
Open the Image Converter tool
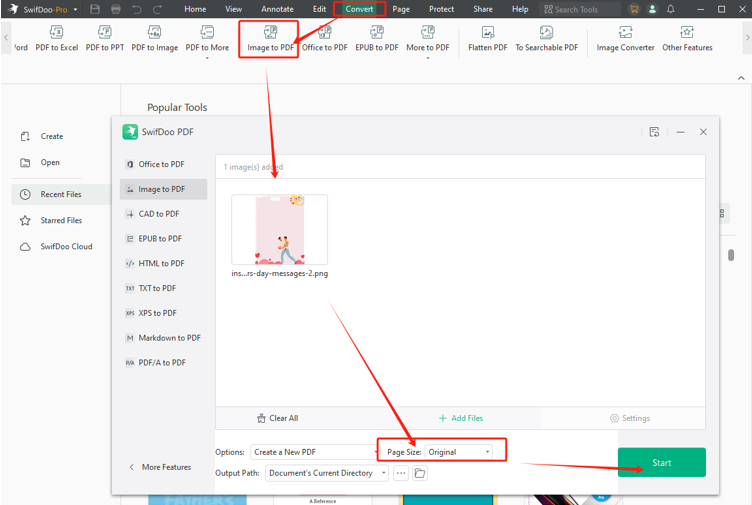[625, 38]
